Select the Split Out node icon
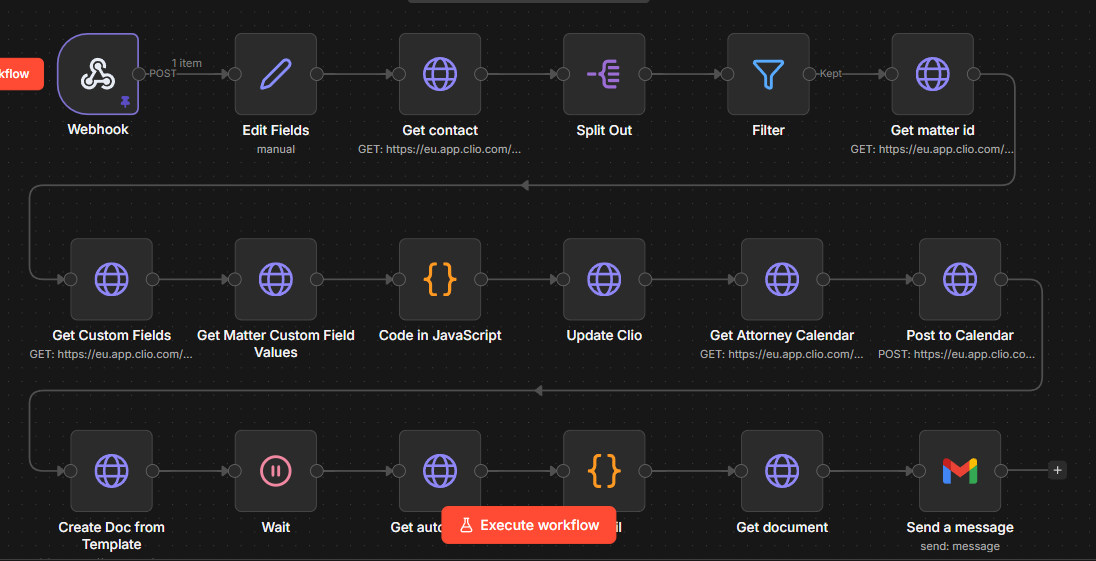1096x561 pixels. 604,73
